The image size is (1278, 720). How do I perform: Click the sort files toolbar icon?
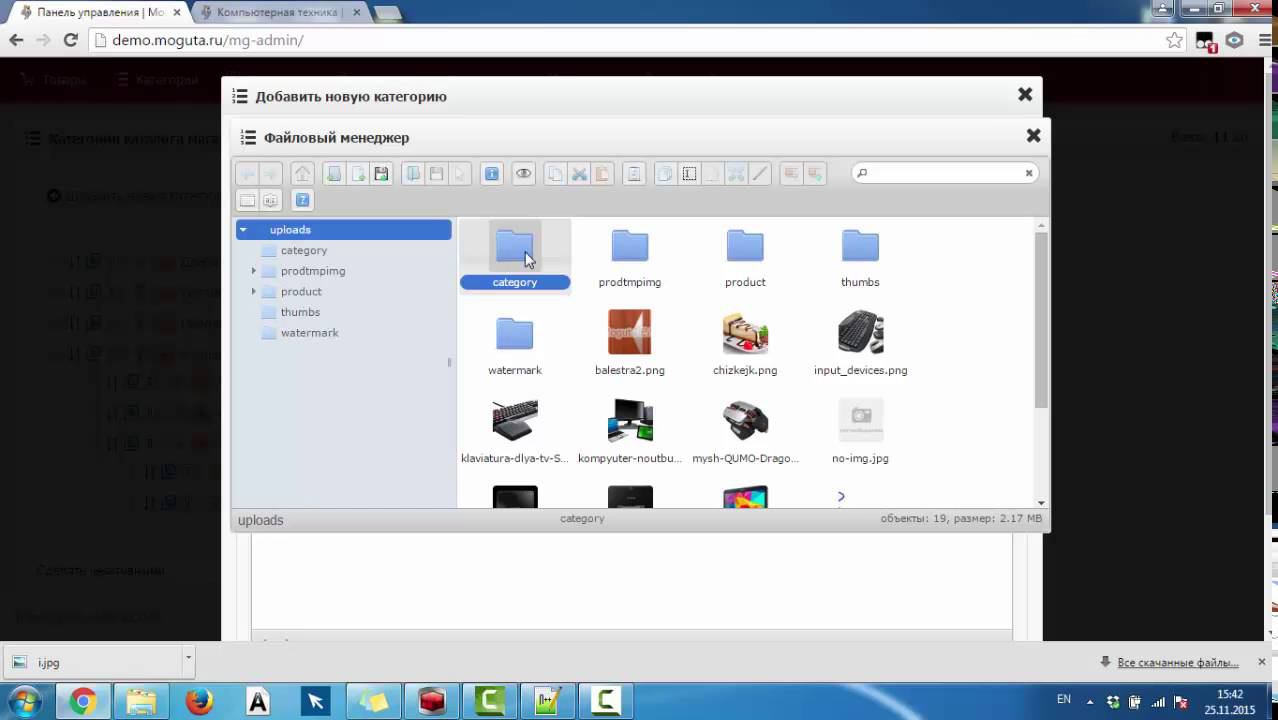tap(270, 200)
